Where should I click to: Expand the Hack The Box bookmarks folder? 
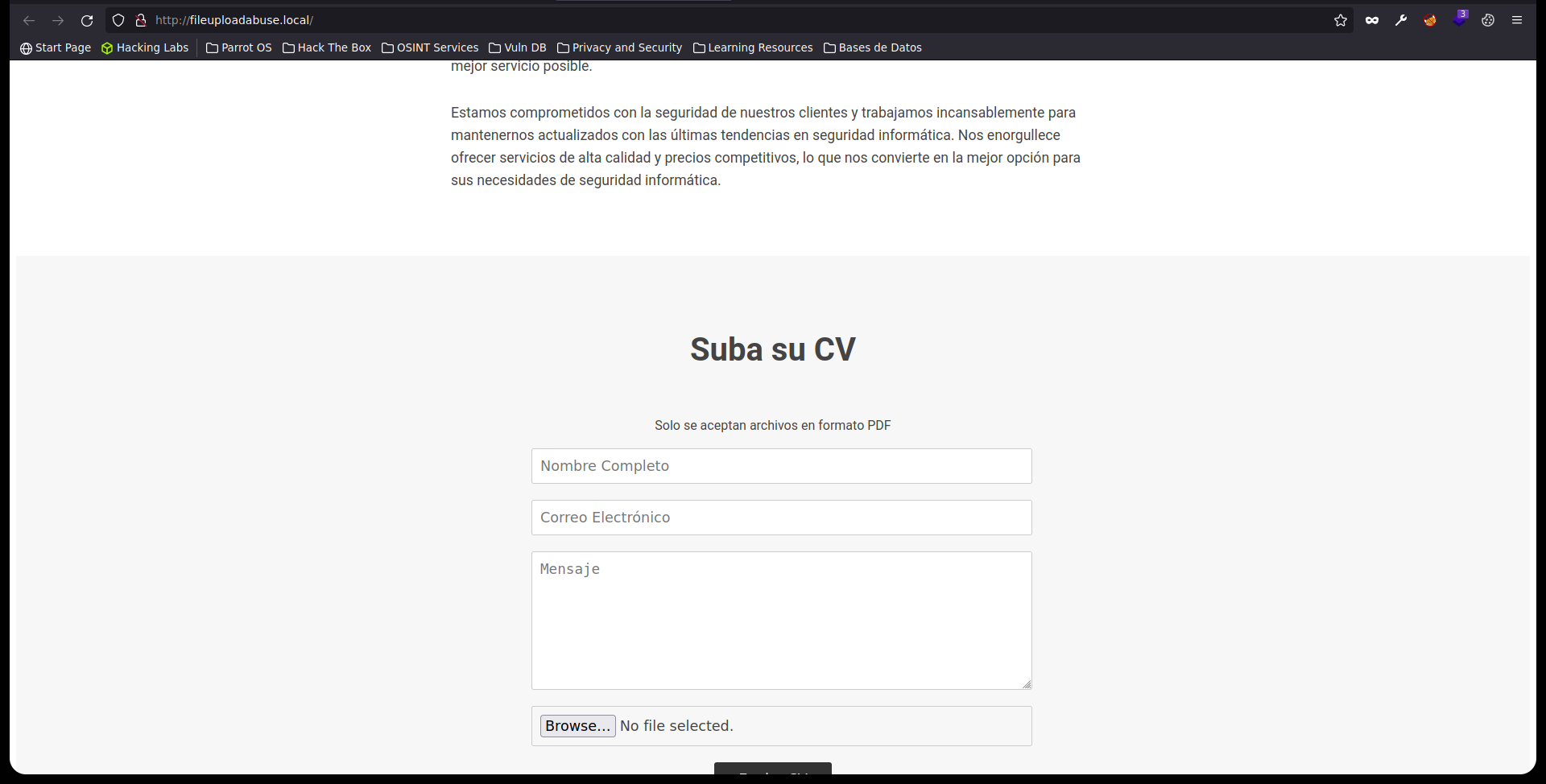tap(326, 47)
